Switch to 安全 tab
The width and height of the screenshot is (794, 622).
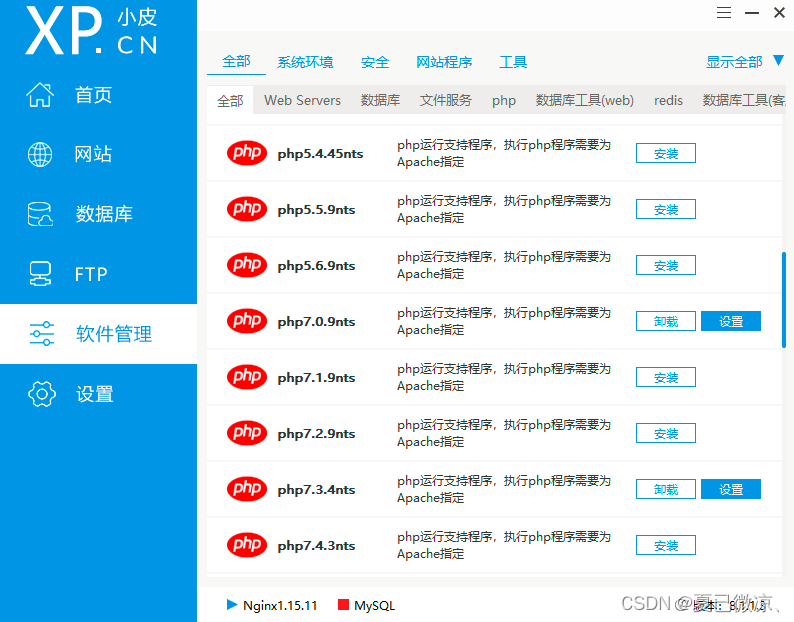point(375,62)
